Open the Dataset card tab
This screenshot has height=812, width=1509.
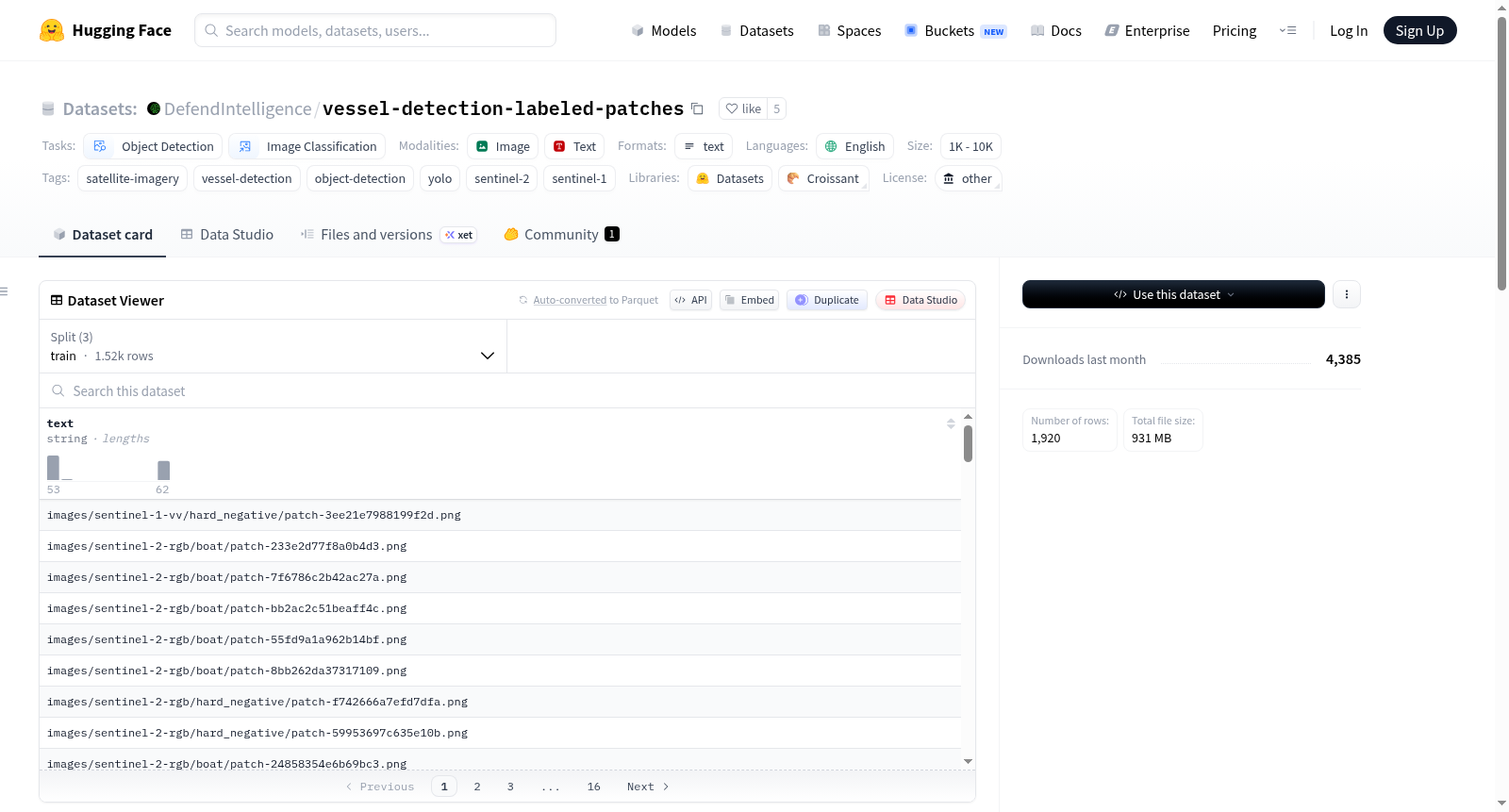pos(103,235)
